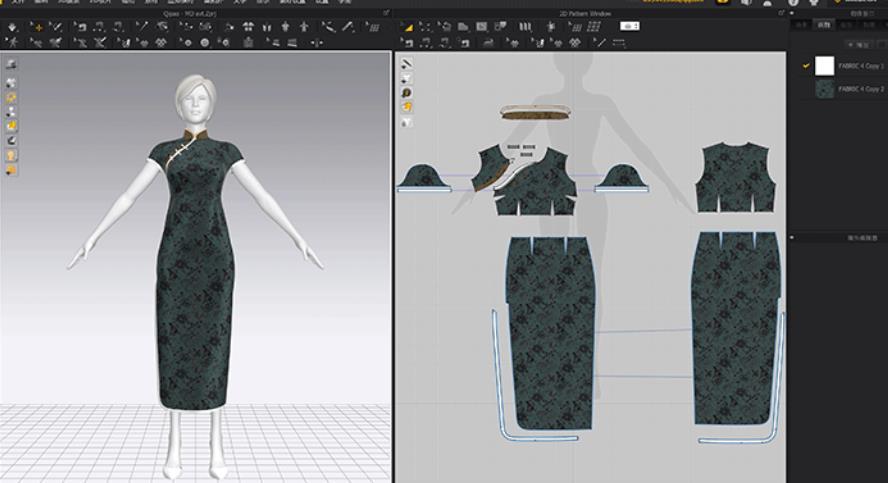Toggle the second icon in 3D viewport's vertical toolbar
This screenshot has height=483, width=888.
click(x=11, y=84)
